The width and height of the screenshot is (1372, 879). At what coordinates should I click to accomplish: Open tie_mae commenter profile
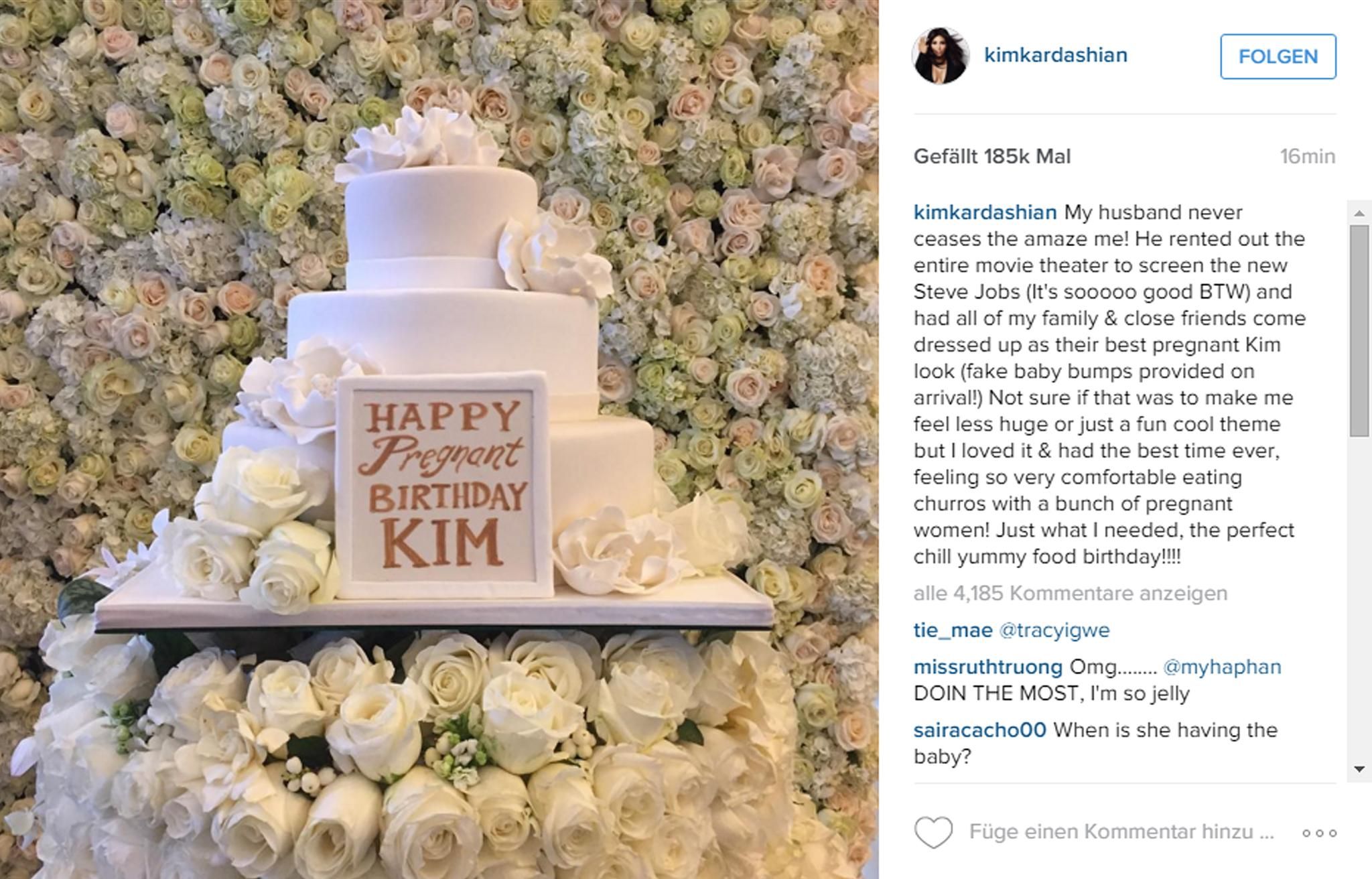(x=953, y=630)
